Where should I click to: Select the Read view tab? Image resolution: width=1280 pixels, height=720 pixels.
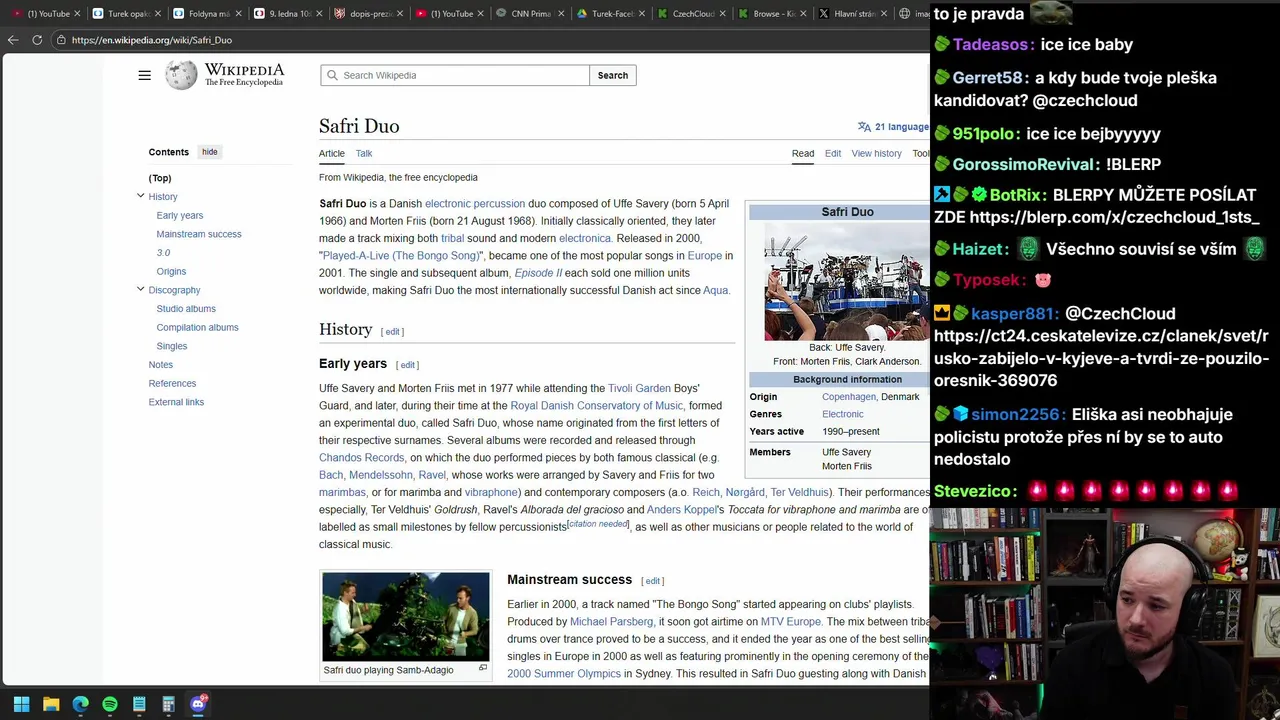[x=803, y=153]
